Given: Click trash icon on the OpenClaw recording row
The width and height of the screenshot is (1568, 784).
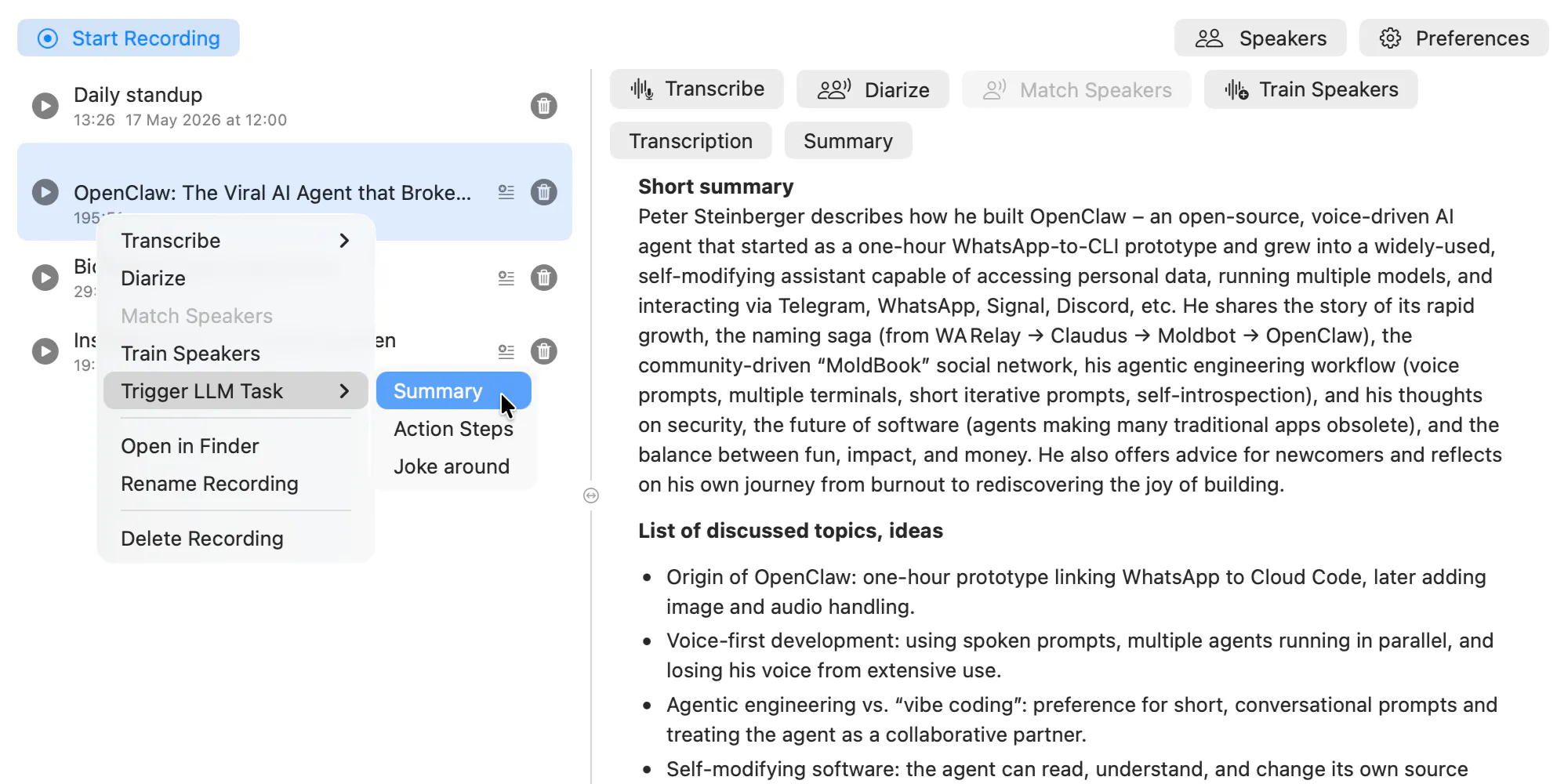Looking at the screenshot, I should click(x=543, y=192).
